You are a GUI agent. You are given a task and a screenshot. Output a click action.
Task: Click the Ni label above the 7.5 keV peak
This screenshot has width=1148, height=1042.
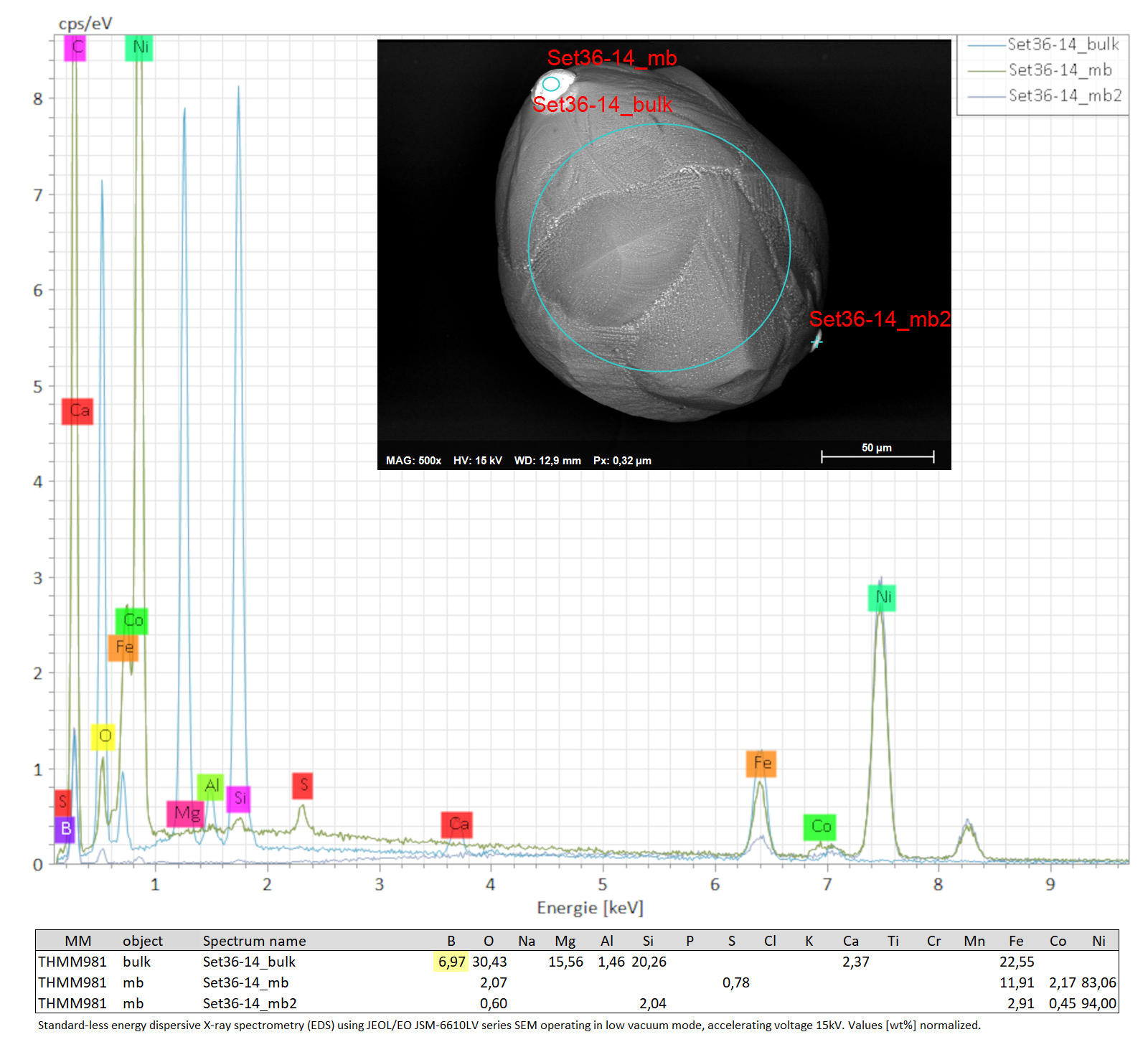882,598
